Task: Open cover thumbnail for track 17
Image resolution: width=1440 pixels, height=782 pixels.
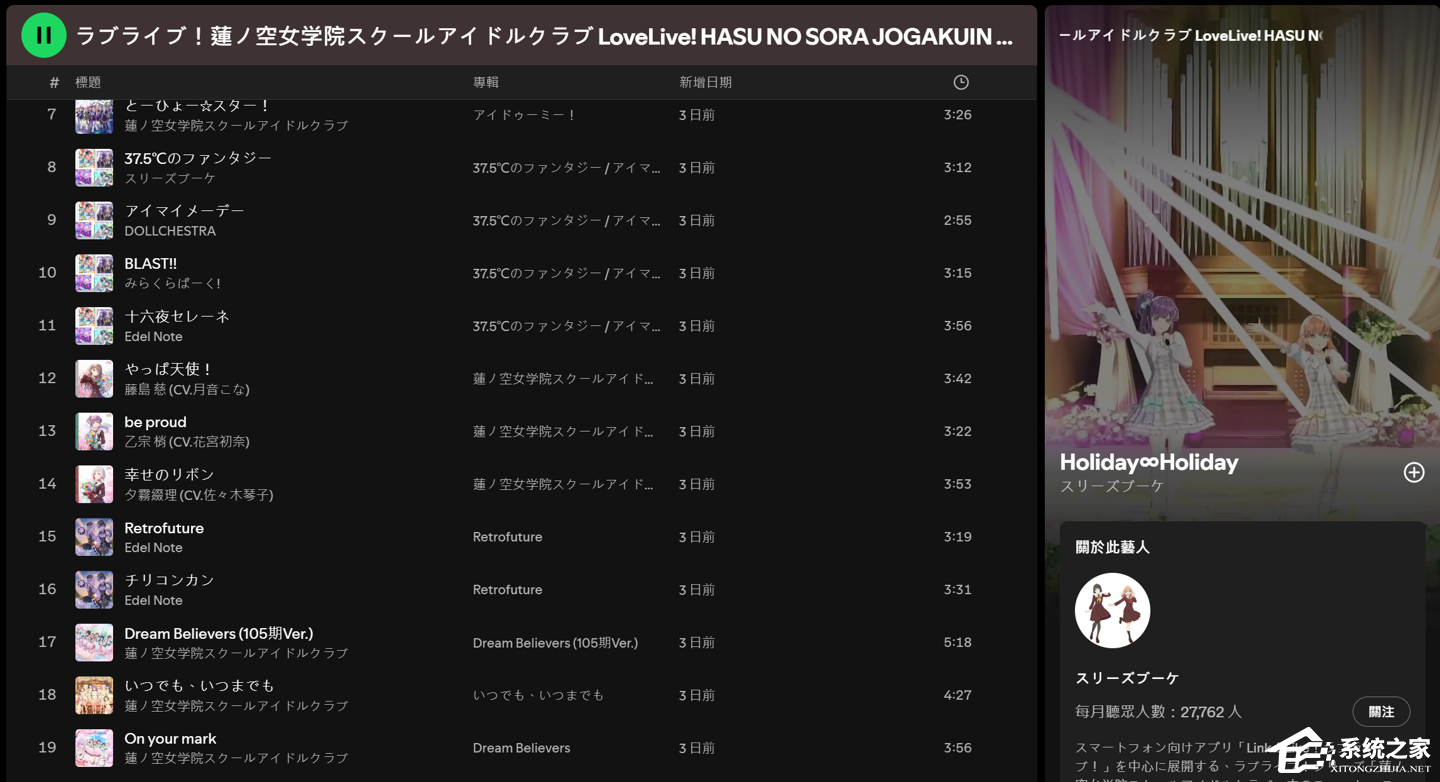Action: [94, 643]
